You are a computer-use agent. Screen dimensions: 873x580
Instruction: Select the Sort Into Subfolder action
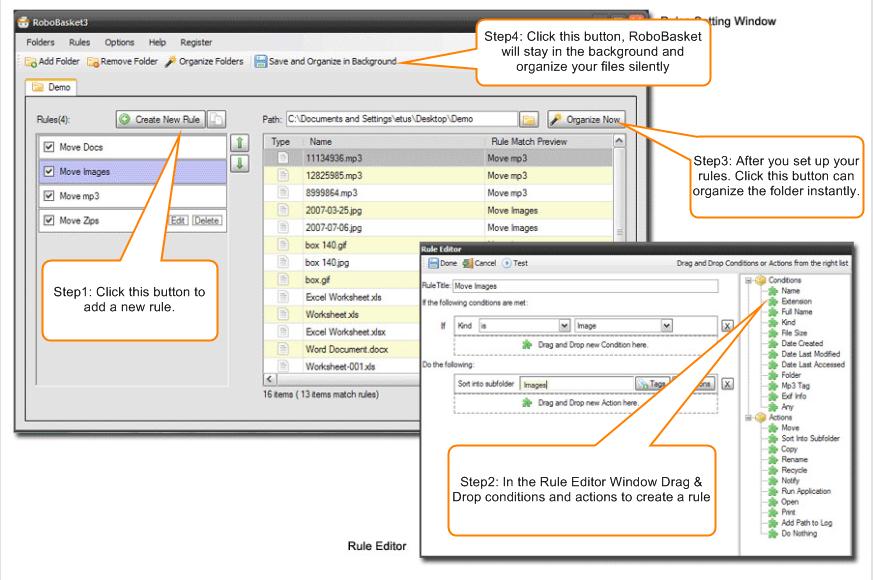(810, 439)
